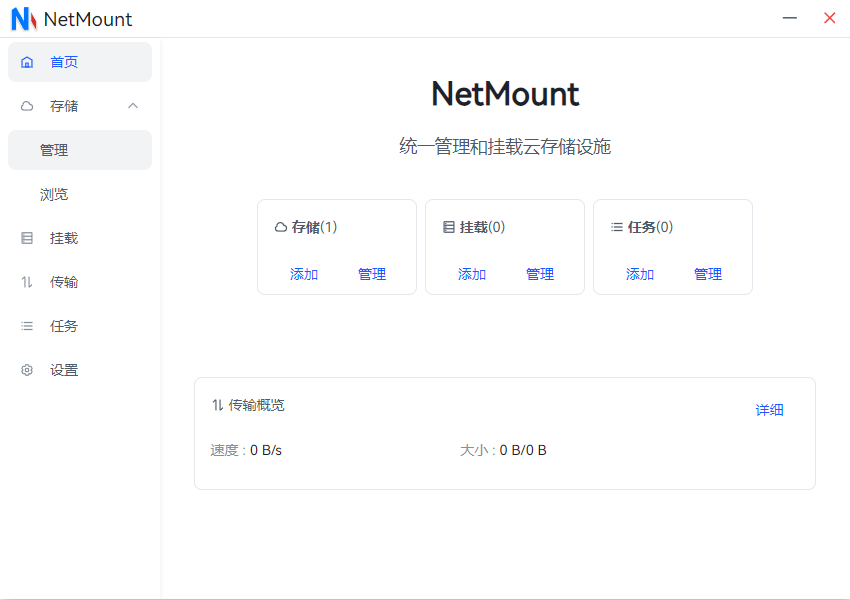This screenshot has height=600, width=850.
Task: Click 管理 in the 存储 card
Action: [372, 274]
